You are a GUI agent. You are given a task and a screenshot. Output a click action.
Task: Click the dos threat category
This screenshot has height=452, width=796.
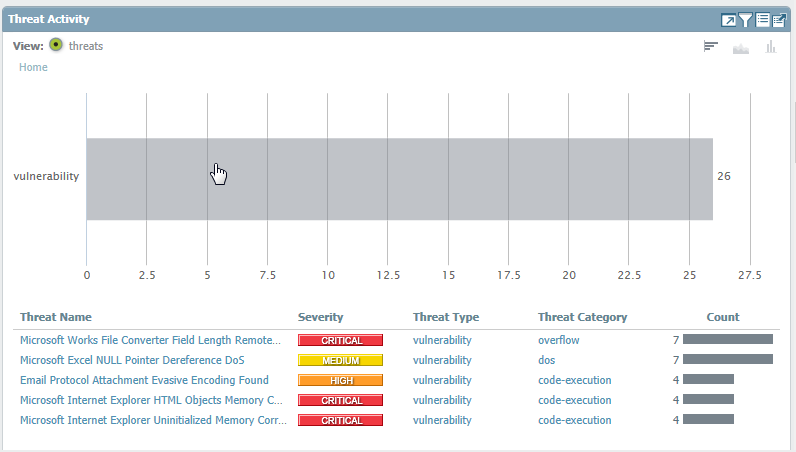pyautogui.click(x=546, y=360)
